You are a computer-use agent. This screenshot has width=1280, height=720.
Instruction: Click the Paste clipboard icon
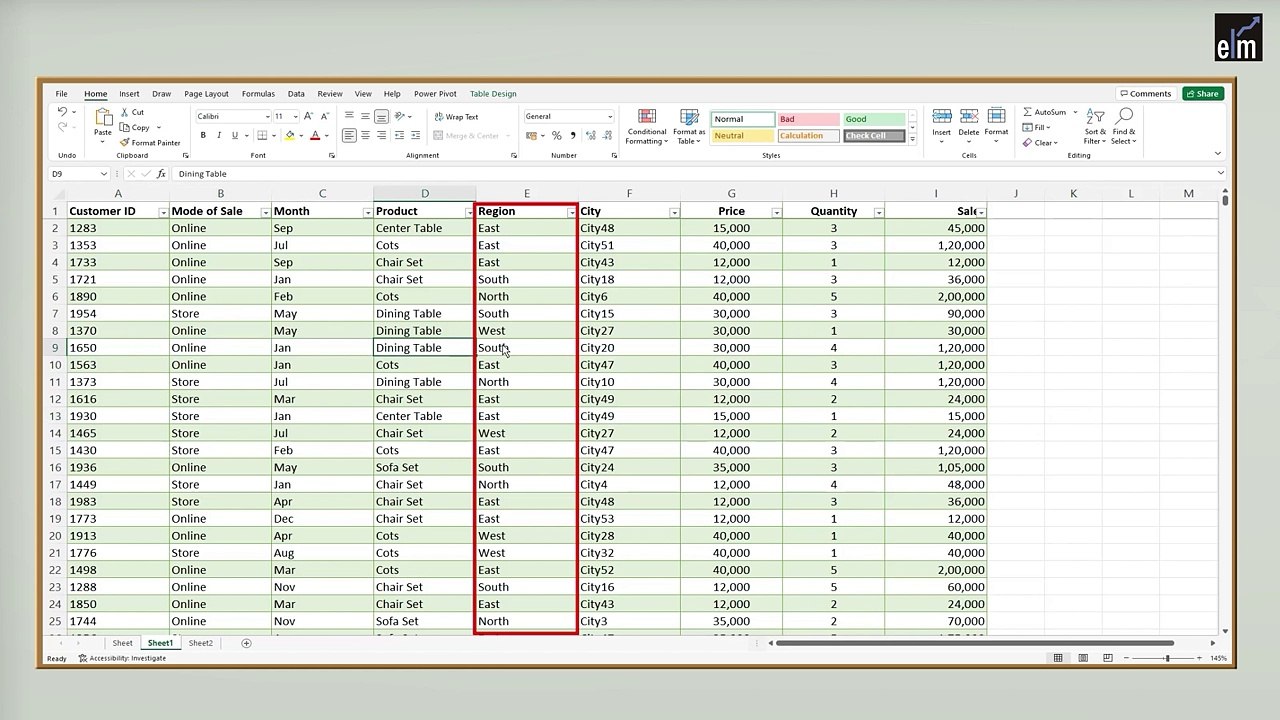(x=103, y=117)
